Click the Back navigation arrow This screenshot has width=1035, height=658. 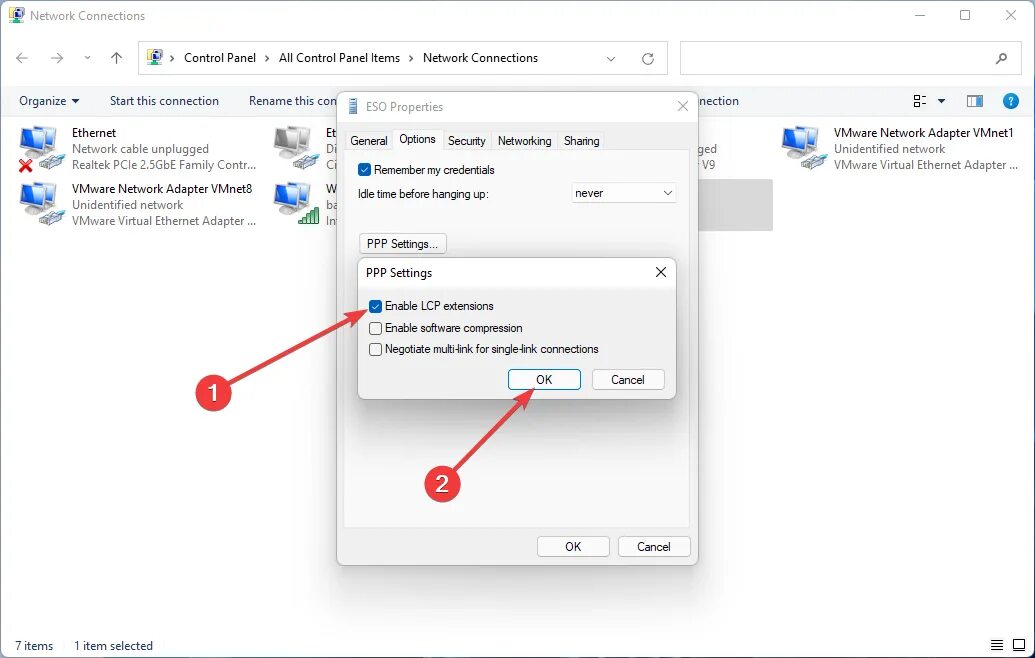[x=22, y=58]
